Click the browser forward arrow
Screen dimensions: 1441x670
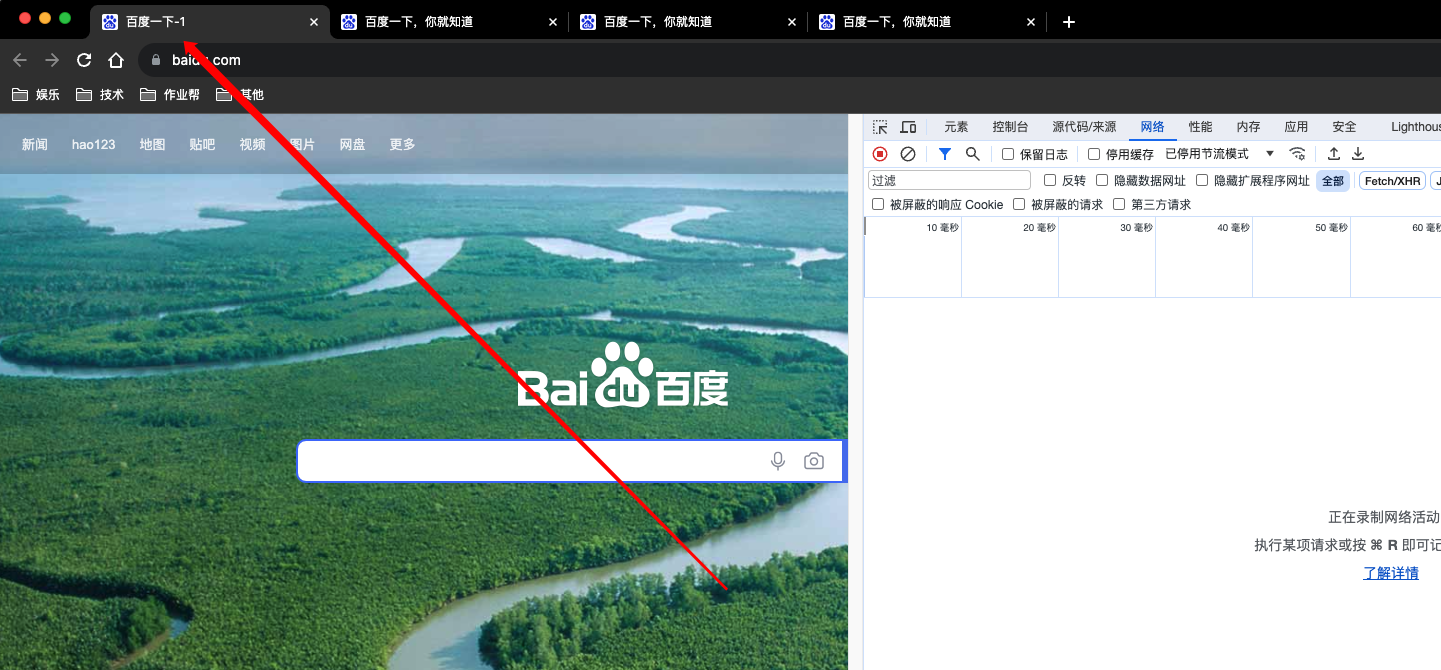(52, 60)
